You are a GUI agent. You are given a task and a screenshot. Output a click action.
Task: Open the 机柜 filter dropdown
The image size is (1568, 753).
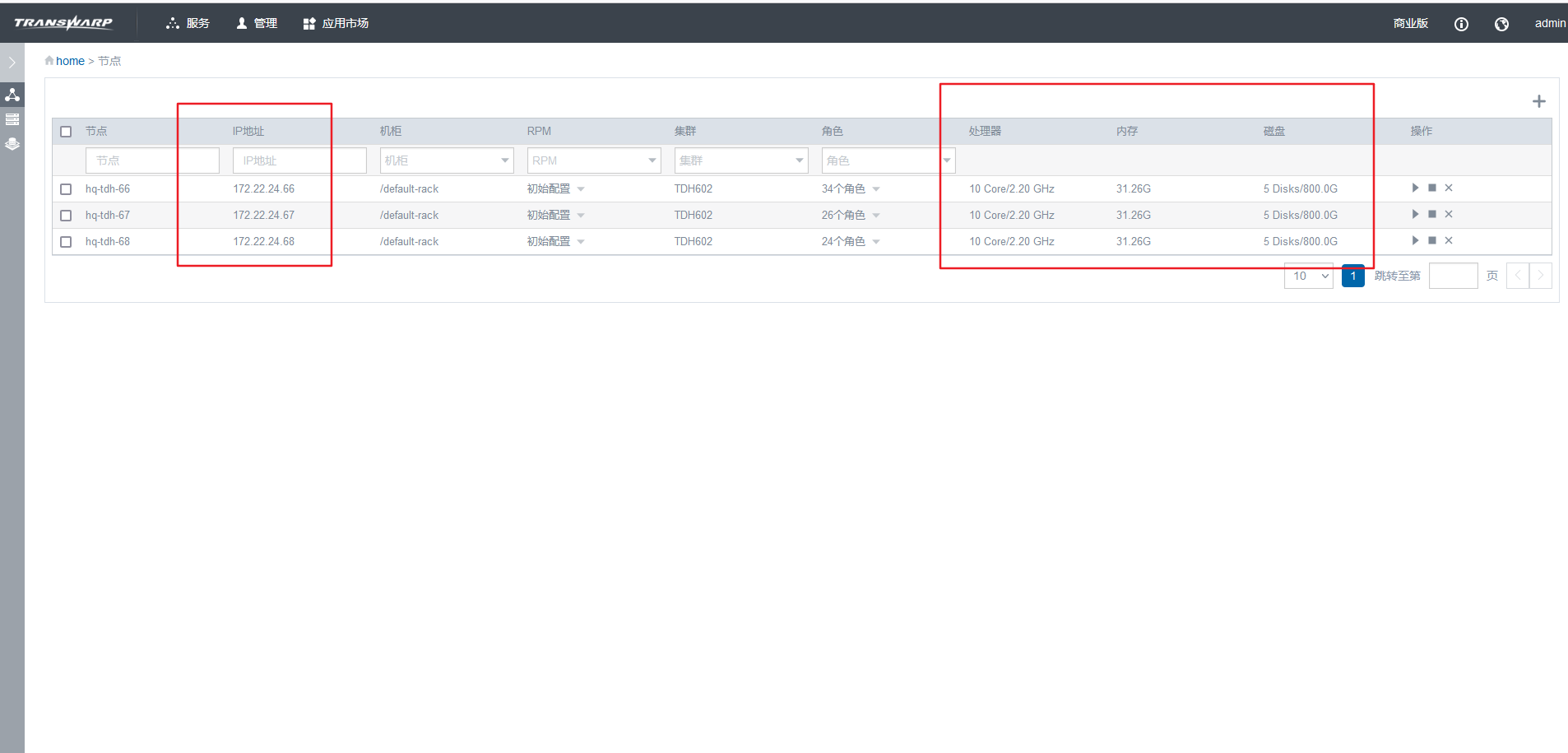pyautogui.click(x=446, y=160)
